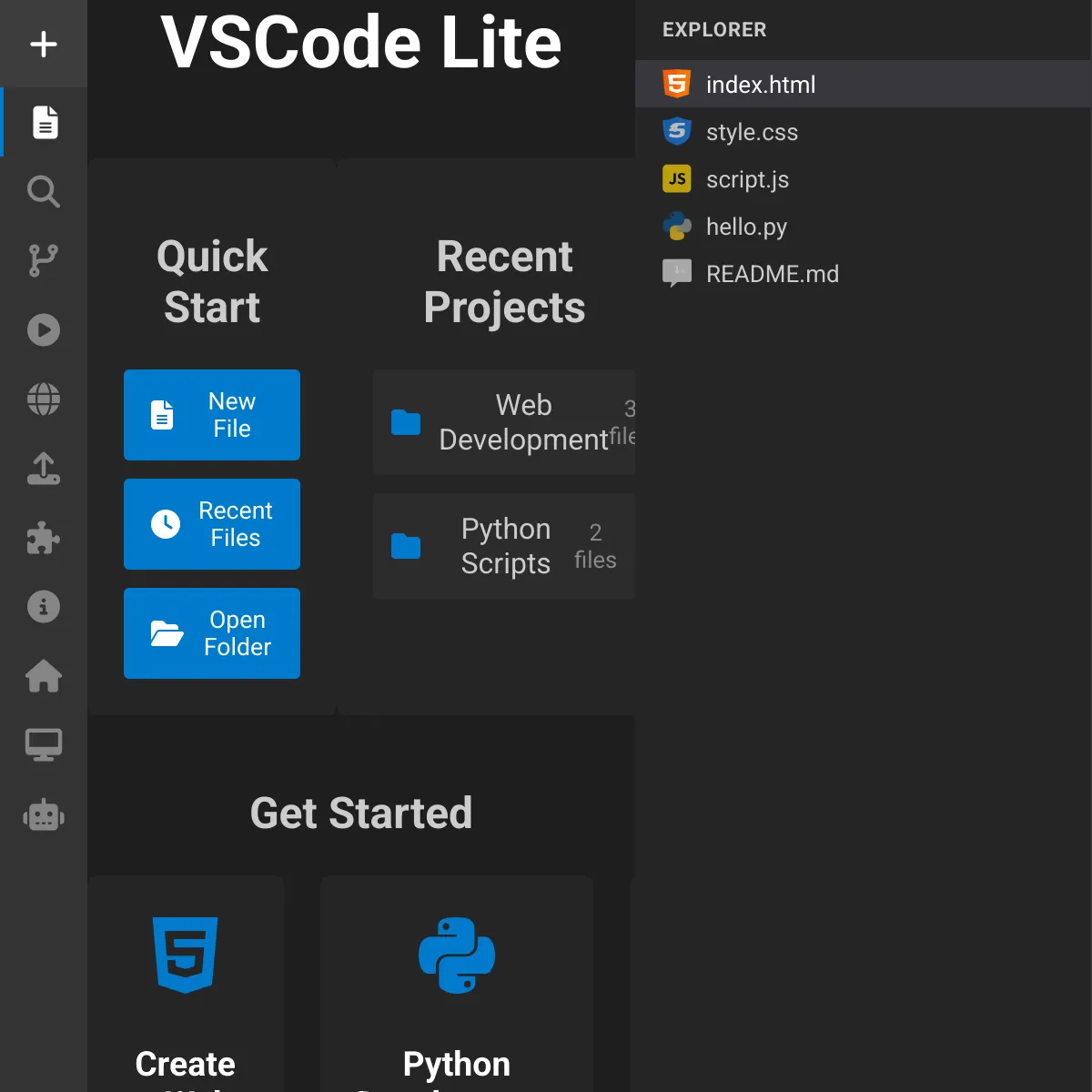Image resolution: width=1092 pixels, height=1092 pixels.
Task: Open index.html in the Explorer
Action: point(863,84)
